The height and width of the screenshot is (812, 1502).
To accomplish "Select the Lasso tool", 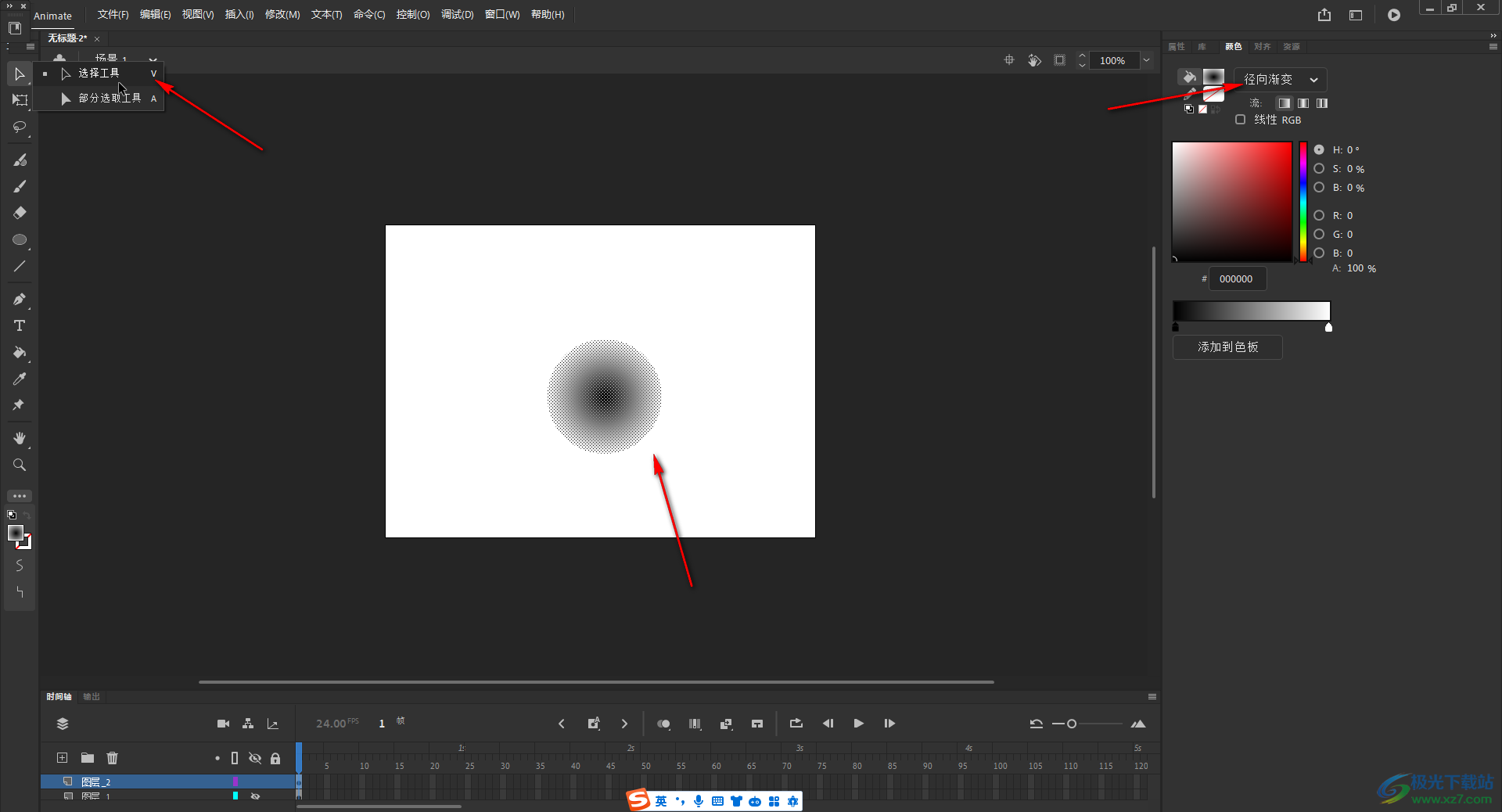I will pos(20,127).
